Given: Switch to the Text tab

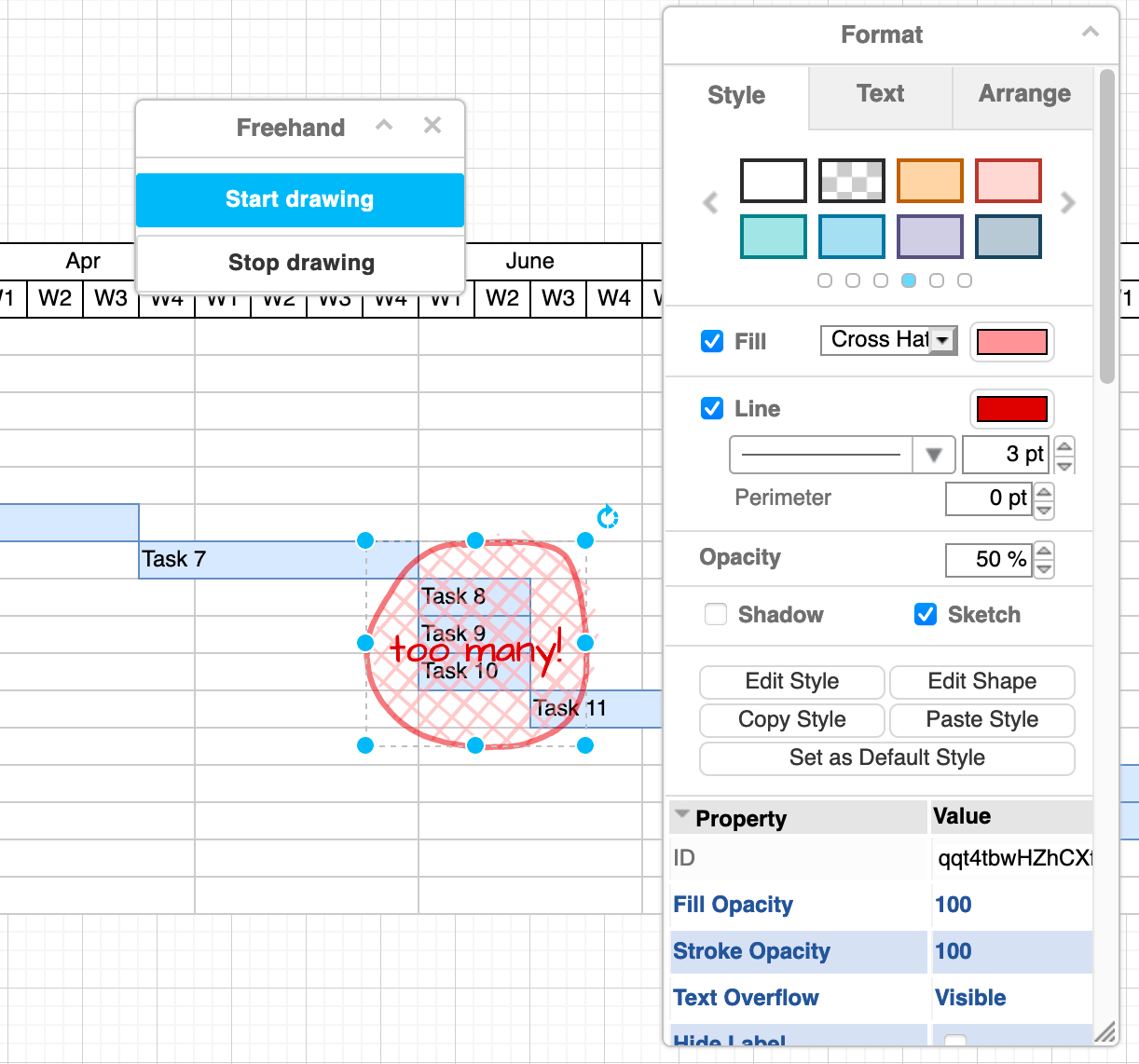Looking at the screenshot, I should coord(879,94).
